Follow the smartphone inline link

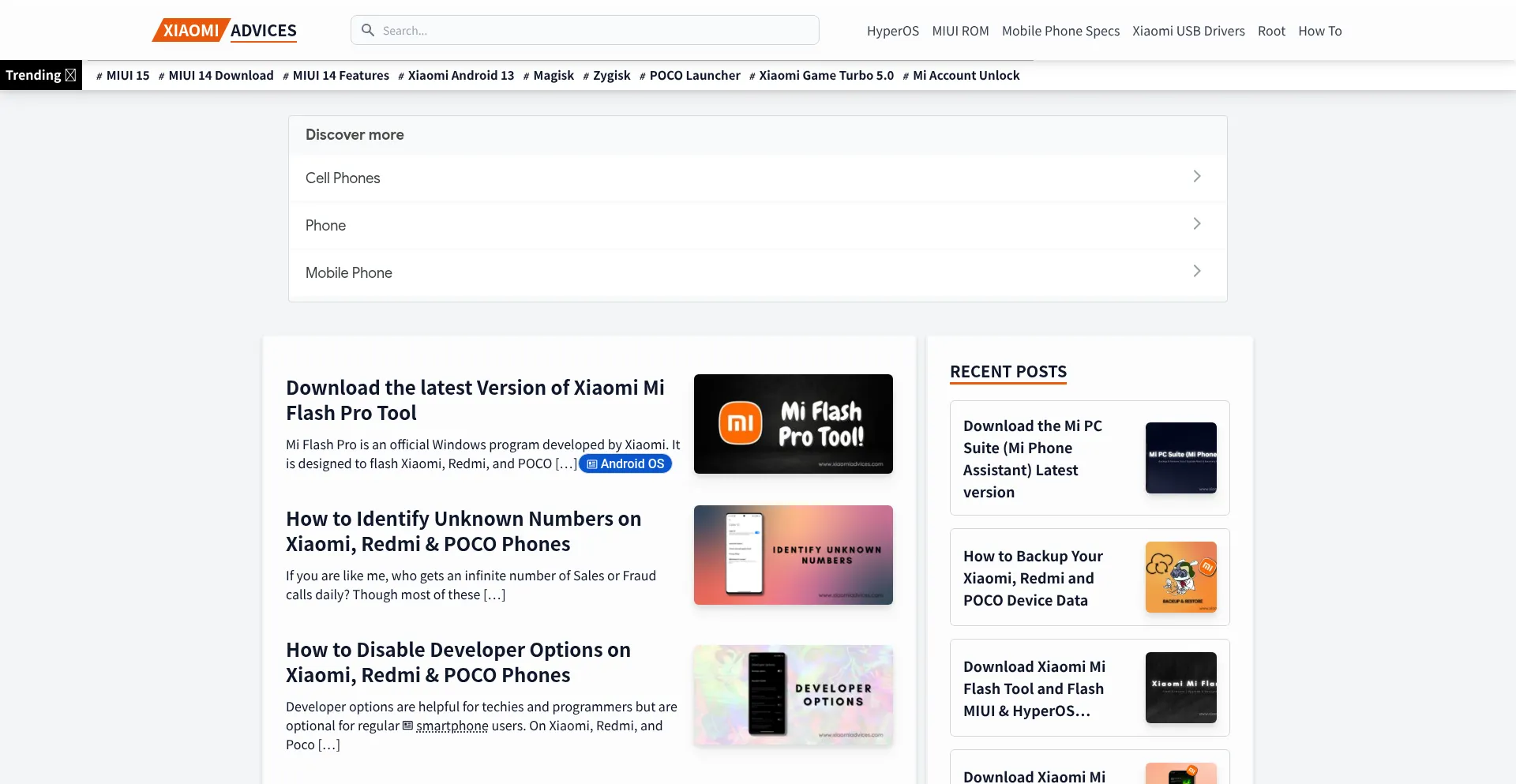click(x=452, y=726)
